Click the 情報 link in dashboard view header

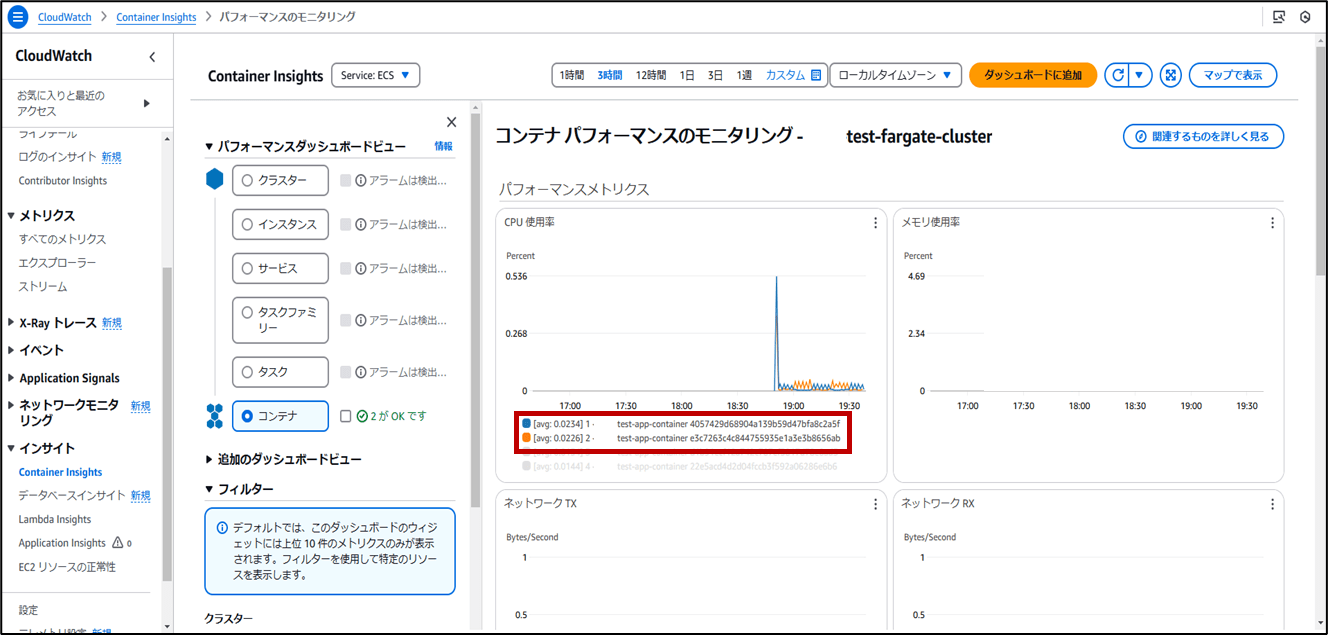pos(443,146)
